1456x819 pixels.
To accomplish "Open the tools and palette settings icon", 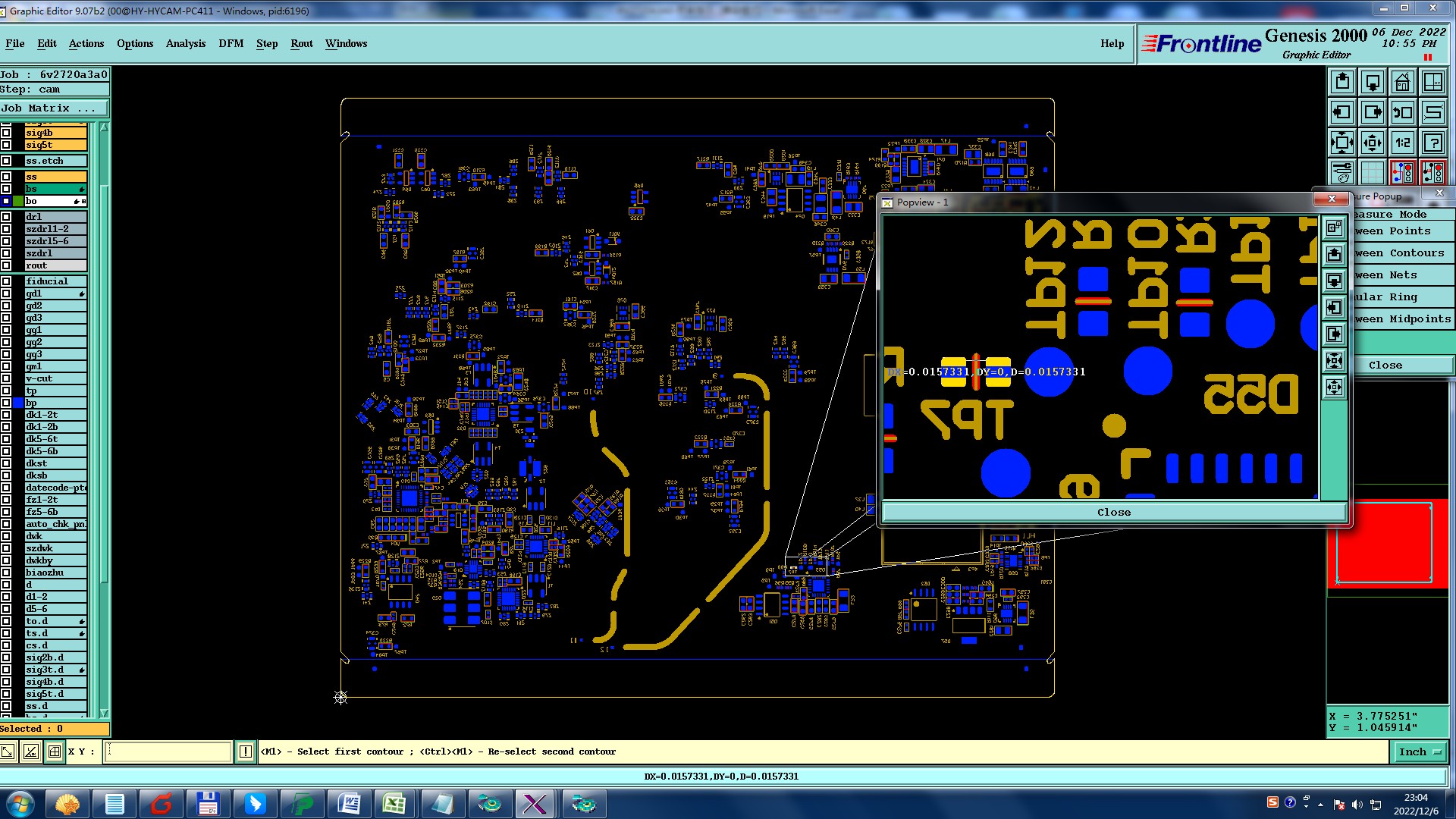I will 1341,173.
